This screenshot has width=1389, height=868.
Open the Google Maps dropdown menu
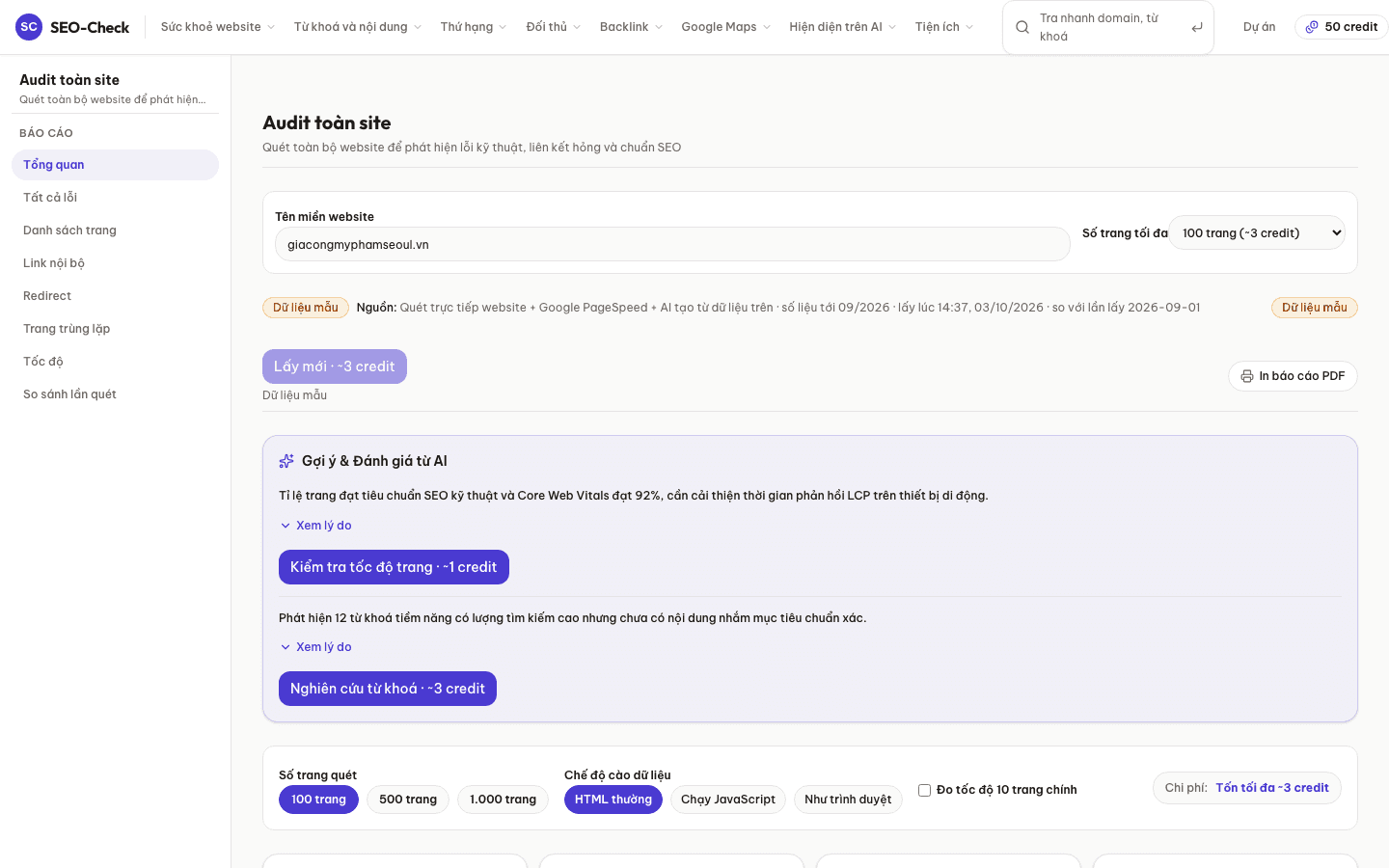726,27
